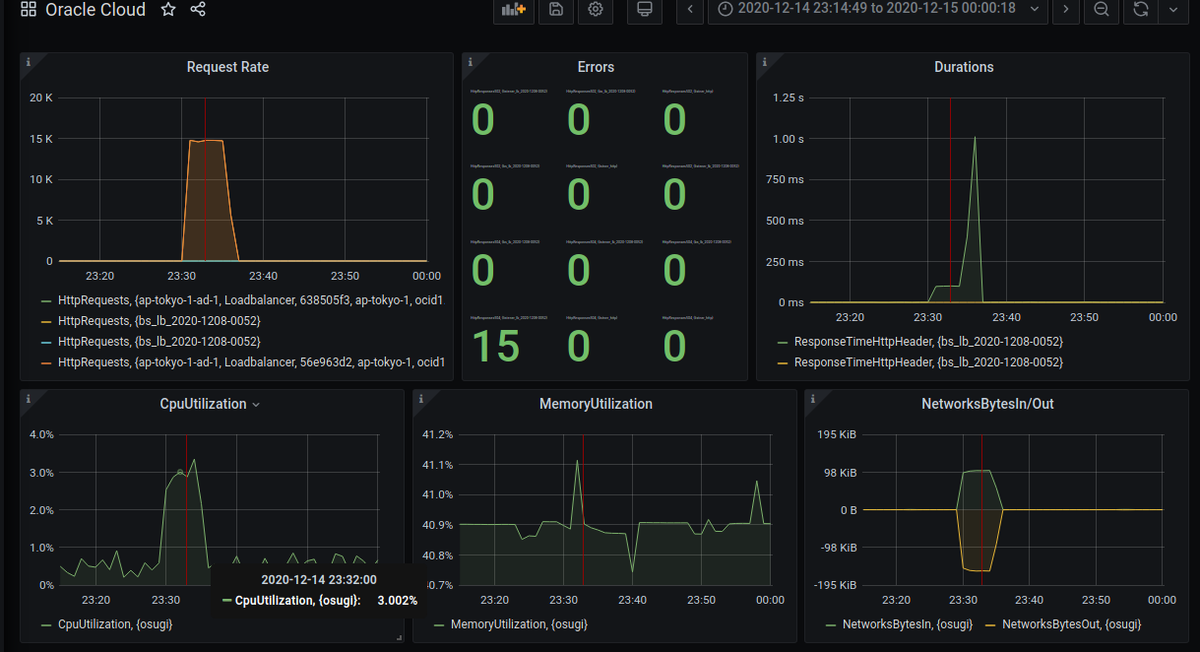This screenshot has width=1200, height=652.
Task: Click the MemoryUtilization {osugi} legend color line
Action: click(440, 624)
